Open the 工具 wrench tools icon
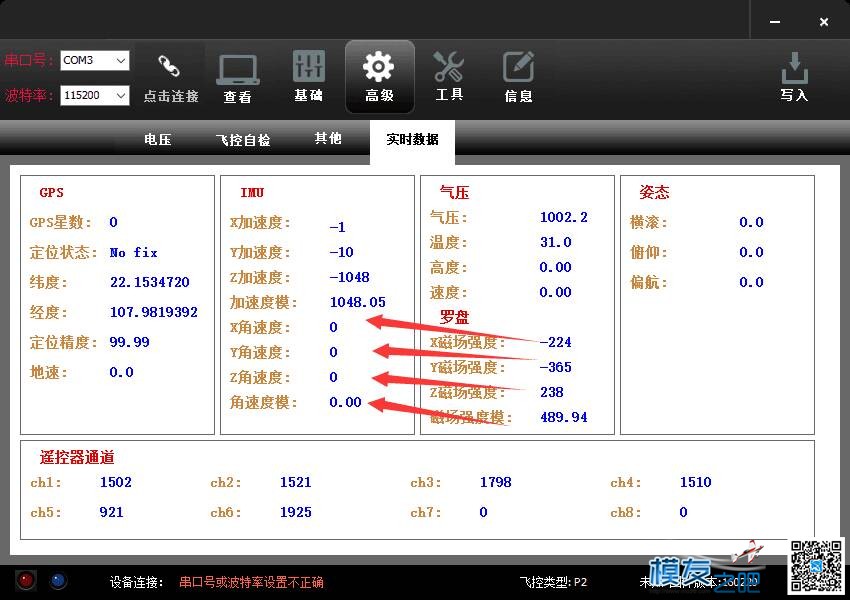 pyautogui.click(x=448, y=66)
